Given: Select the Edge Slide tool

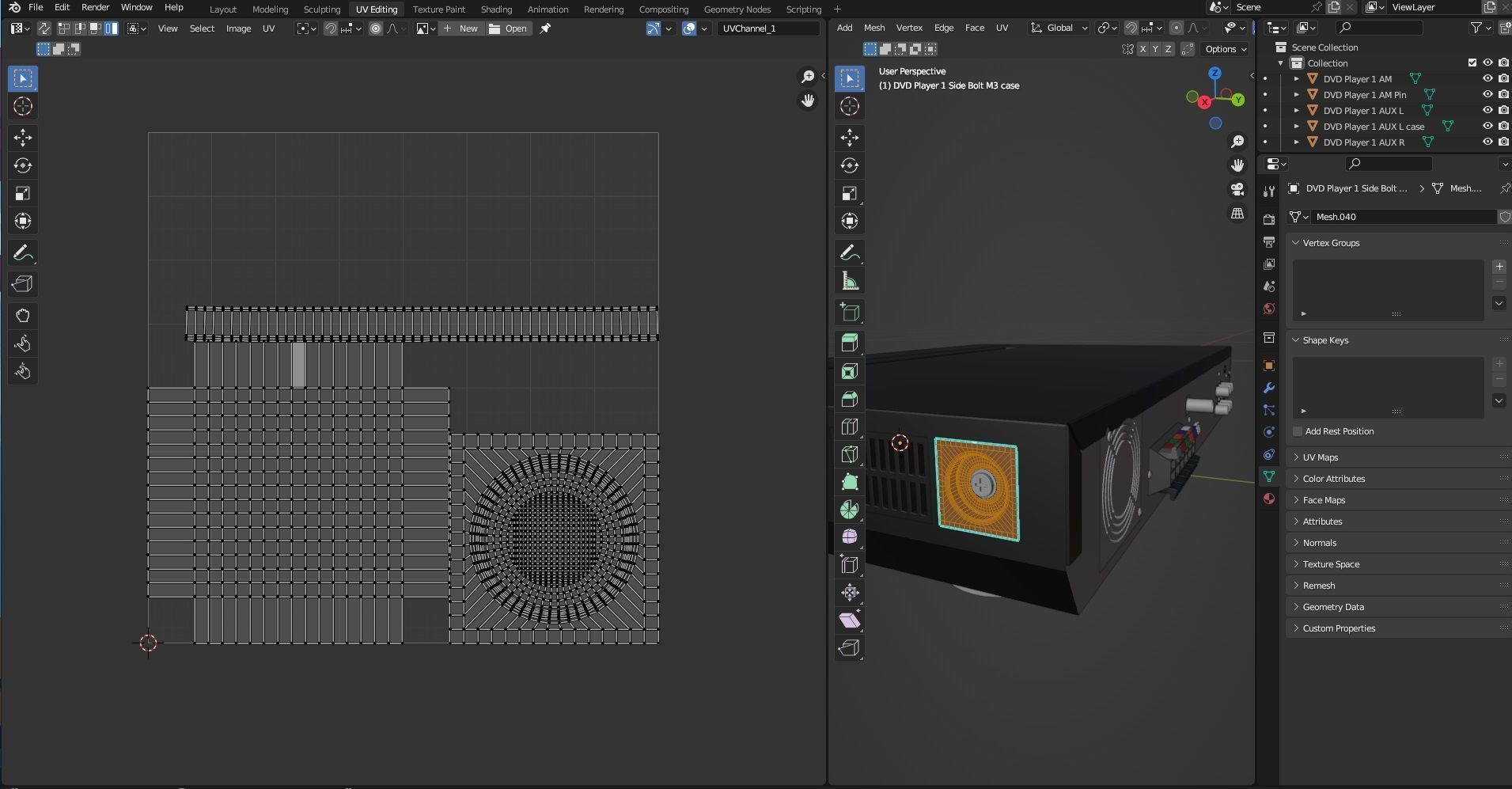Looking at the screenshot, I should (850, 565).
